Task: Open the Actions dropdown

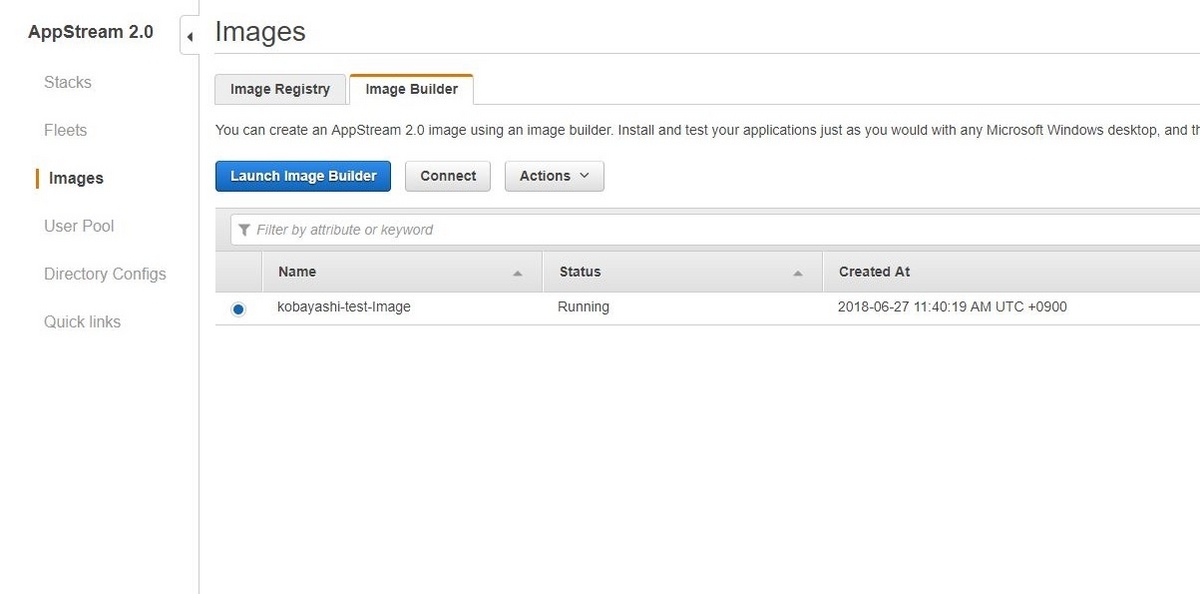Action: coord(554,176)
